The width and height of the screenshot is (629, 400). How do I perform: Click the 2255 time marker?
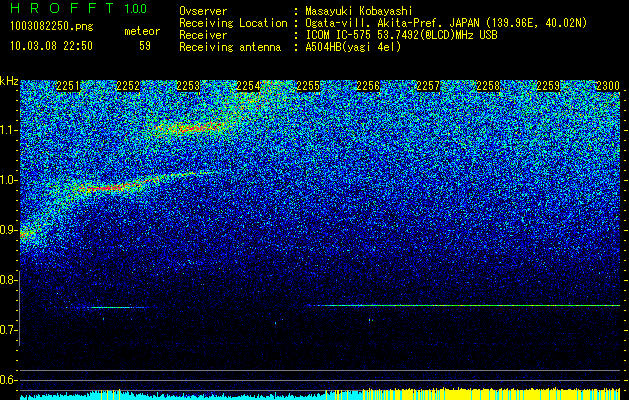pos(308,86)
